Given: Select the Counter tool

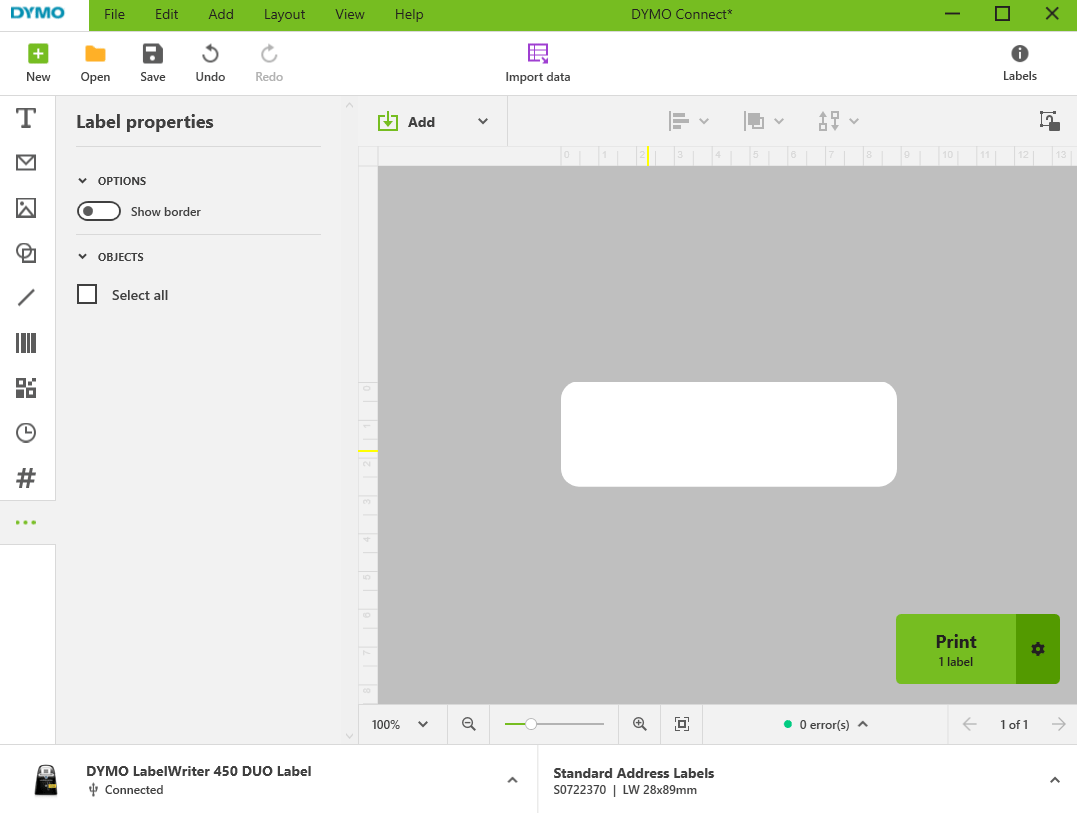Looking at the screenshot, I should coord(26,477).
